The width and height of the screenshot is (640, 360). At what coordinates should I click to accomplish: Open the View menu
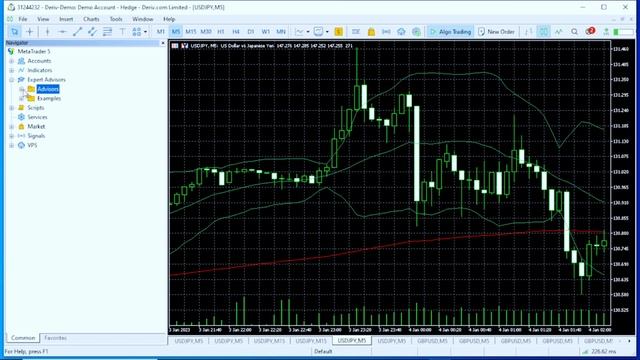pos(43,19)
